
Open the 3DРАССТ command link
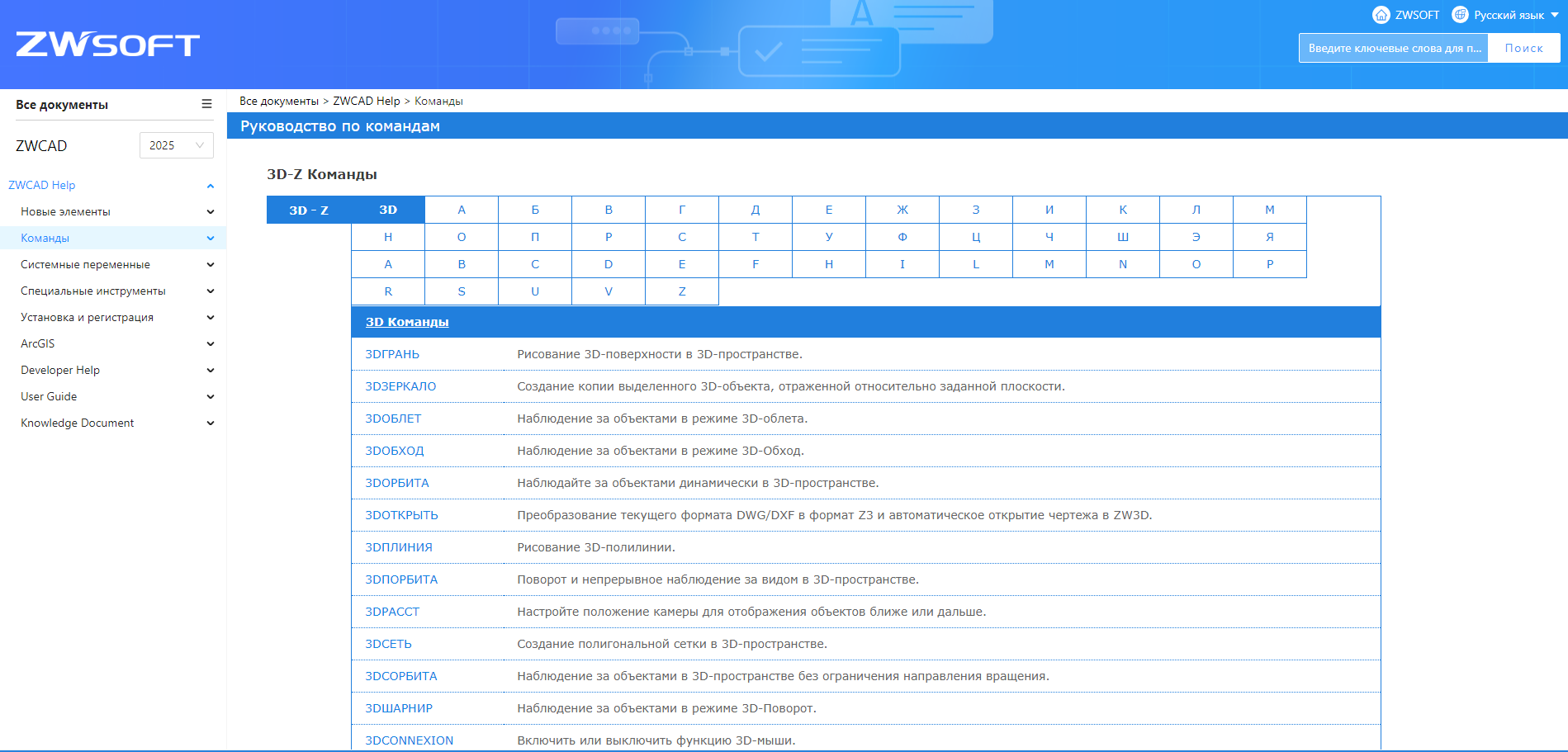pyautogui.click(x=392, y=612)
